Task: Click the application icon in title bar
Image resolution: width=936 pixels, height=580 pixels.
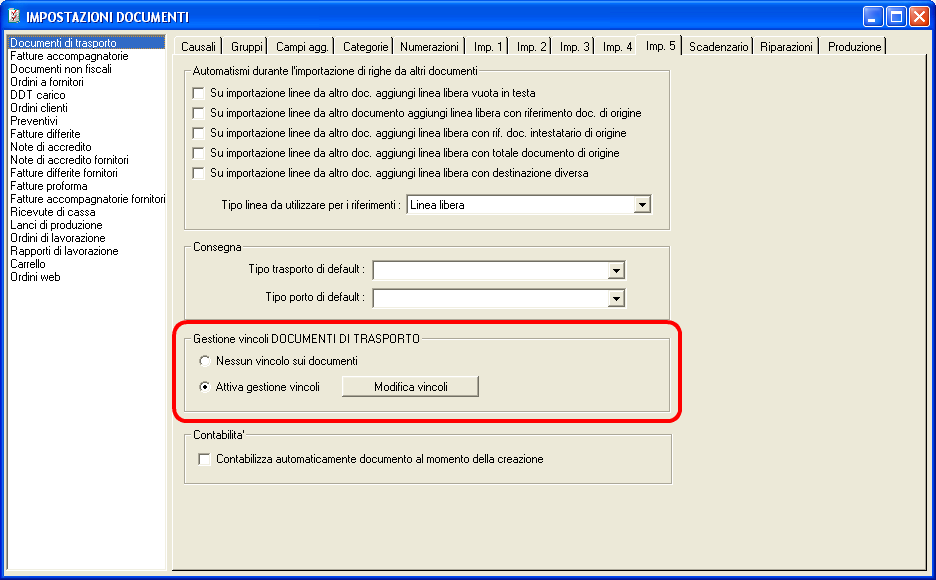Action: point(14,16)
